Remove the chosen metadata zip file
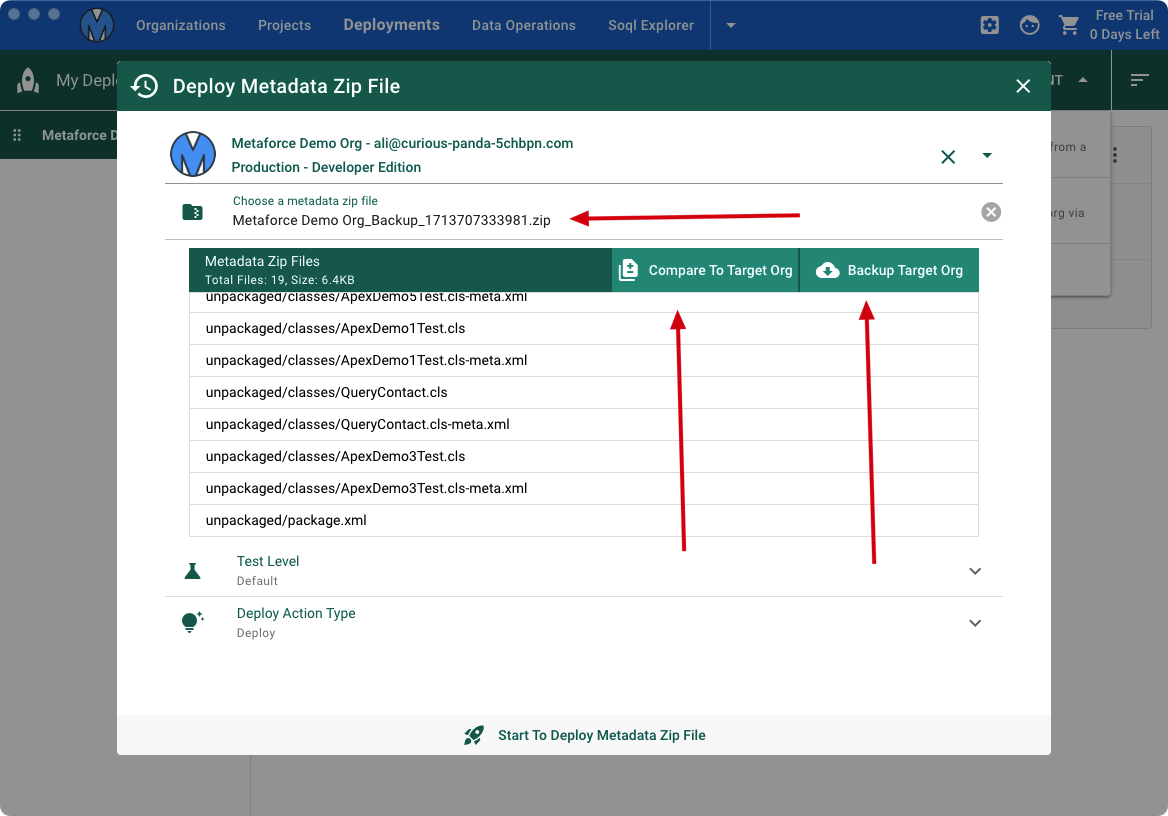The height and width of the screenshot is (816, 1168). click(x=991, y=212)
